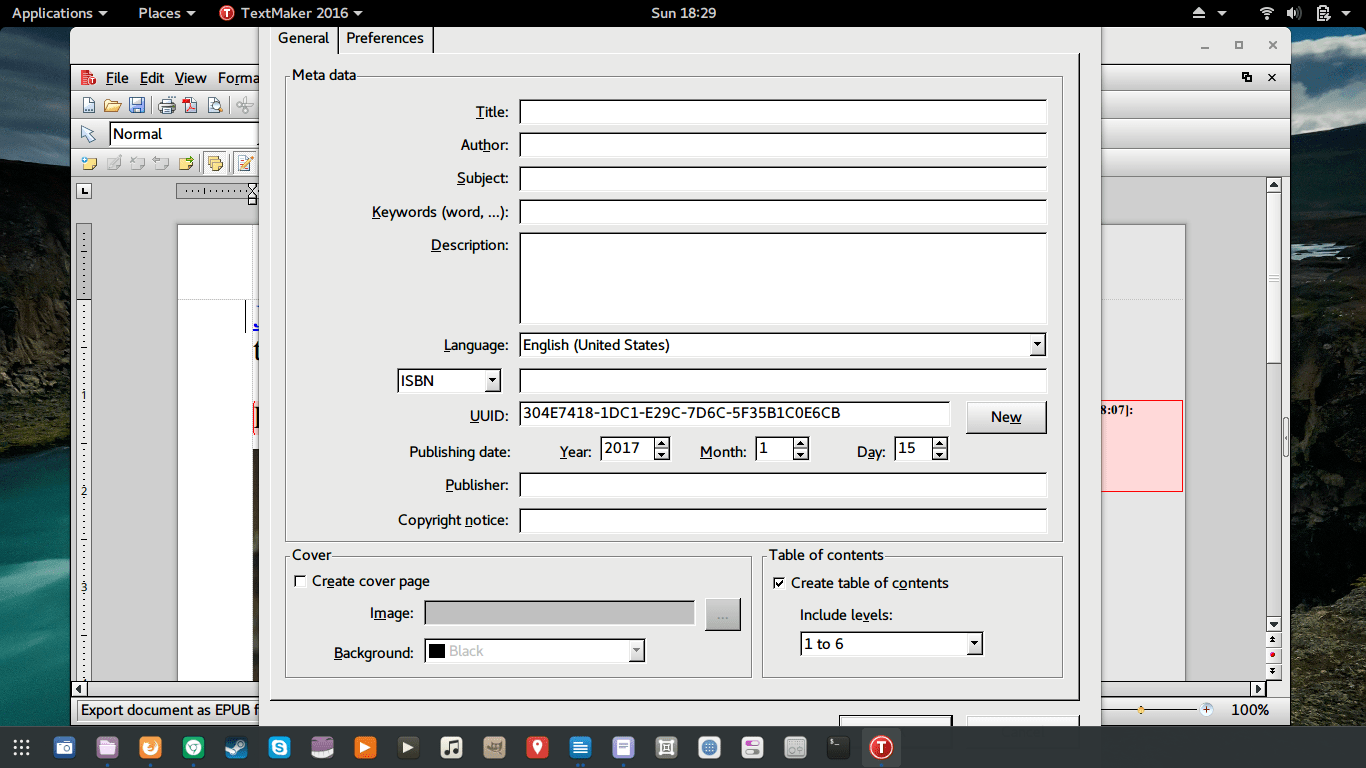Open GIMP from the dock
The image size is (1366, 768).
tap(494, 747)
